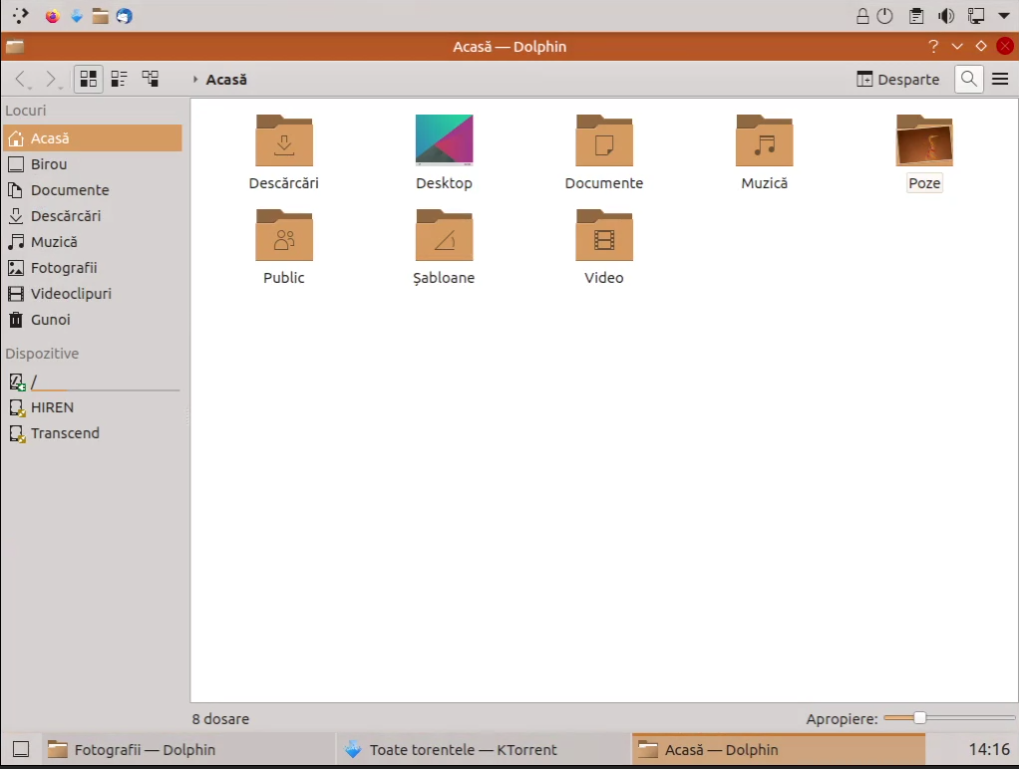Switch to Details tree view mode
Viewport: 1019px width, 769px height.
click(x=150, y=79)
